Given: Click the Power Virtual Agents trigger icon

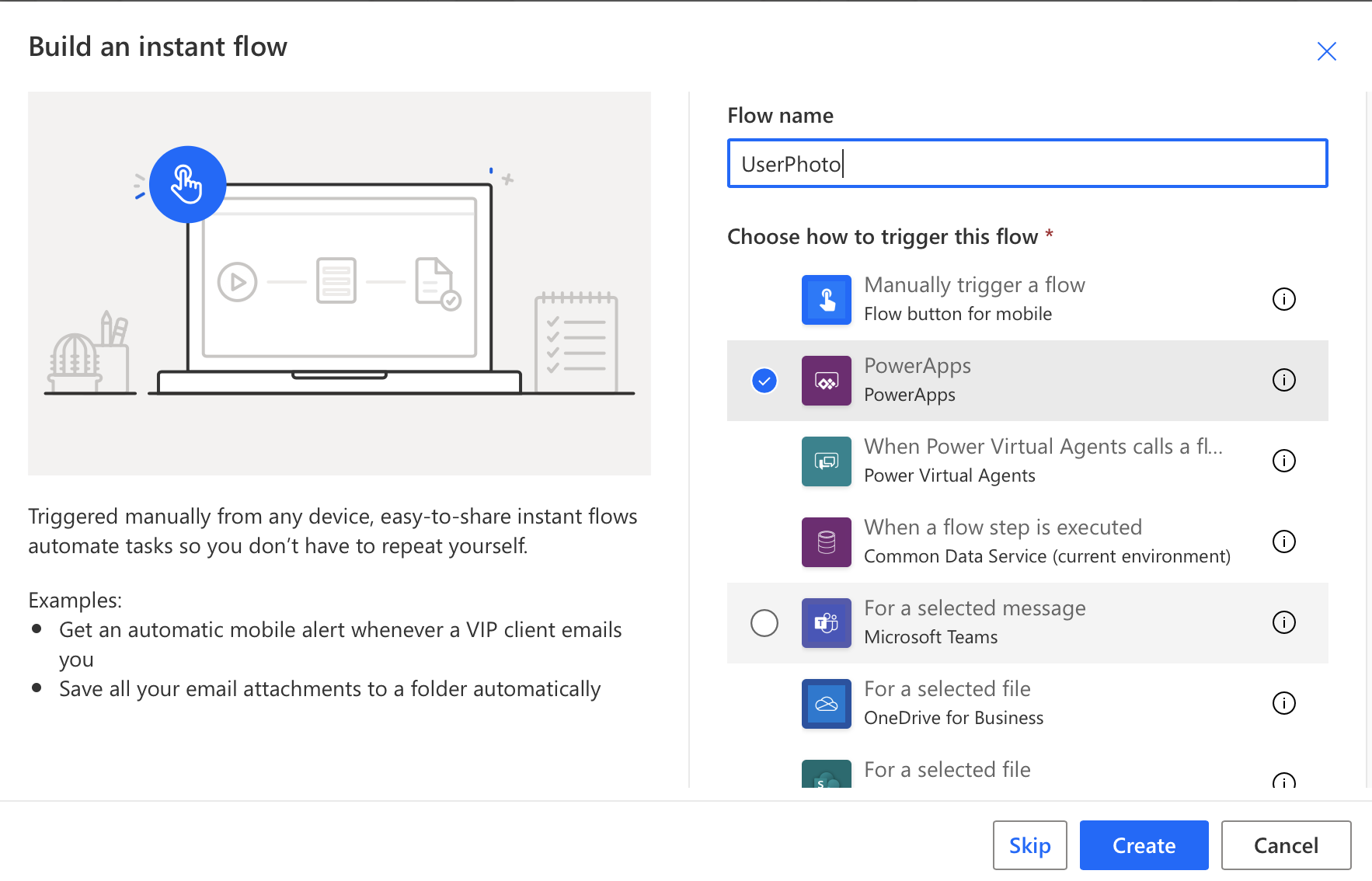Looking at the screenshot, I should 827,461.
